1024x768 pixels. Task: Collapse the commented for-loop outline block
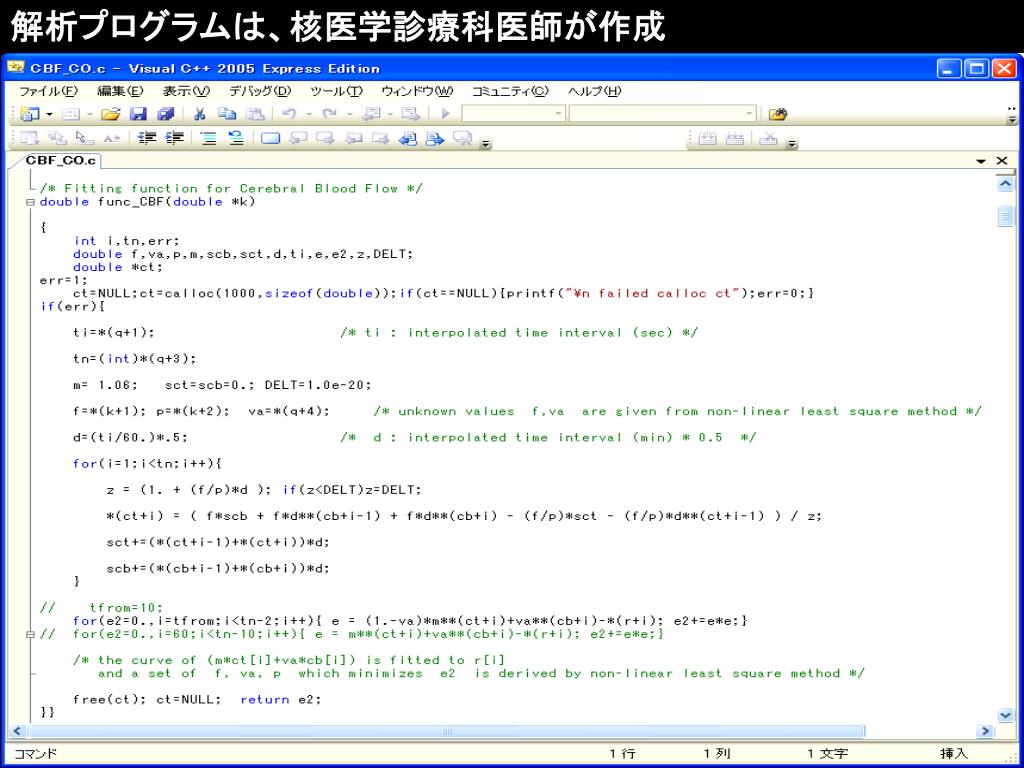click(30, 634)
